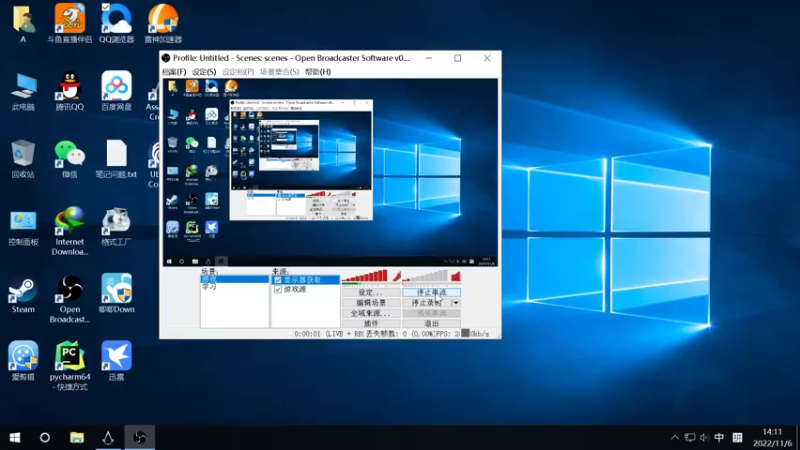Click 停止录制 to stop recording
This screenshot has height=450, width=800.
click(427, 303)
